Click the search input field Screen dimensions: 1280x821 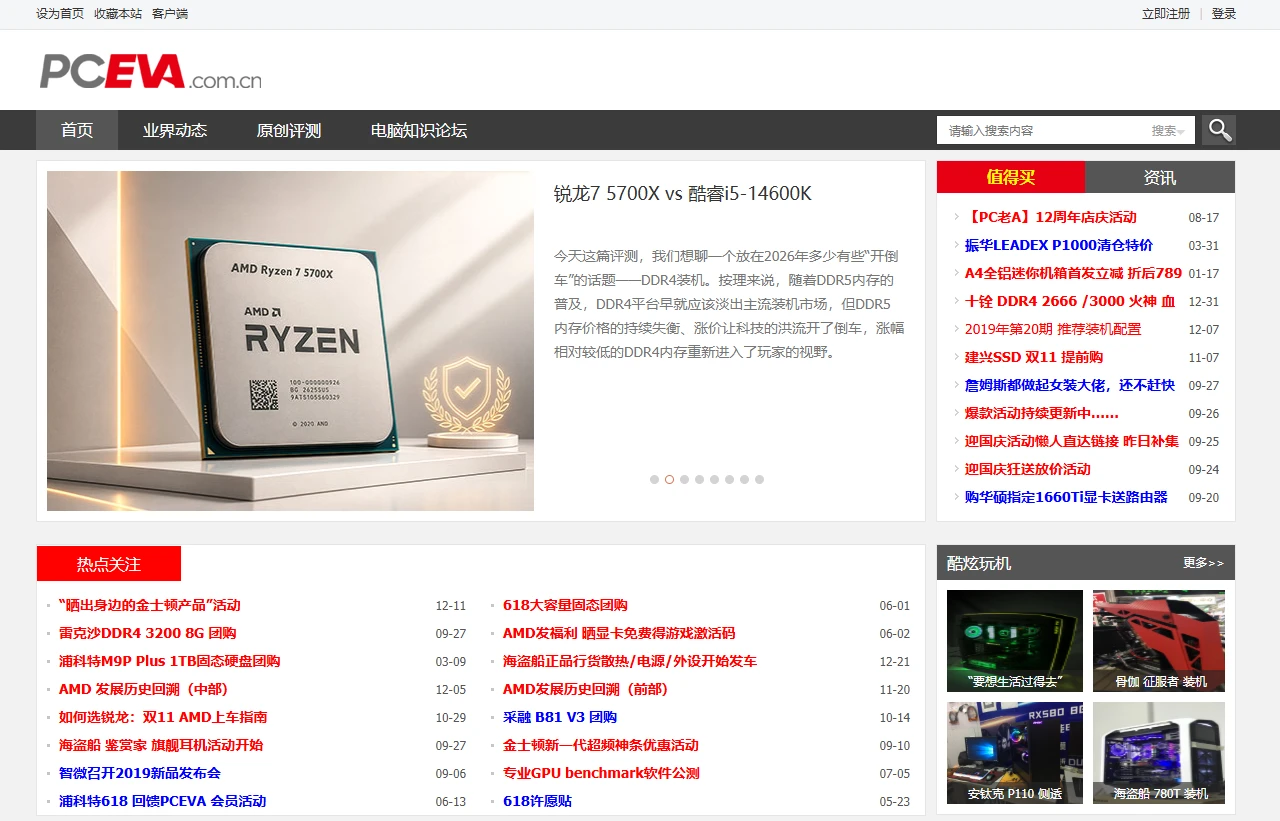1044,130
